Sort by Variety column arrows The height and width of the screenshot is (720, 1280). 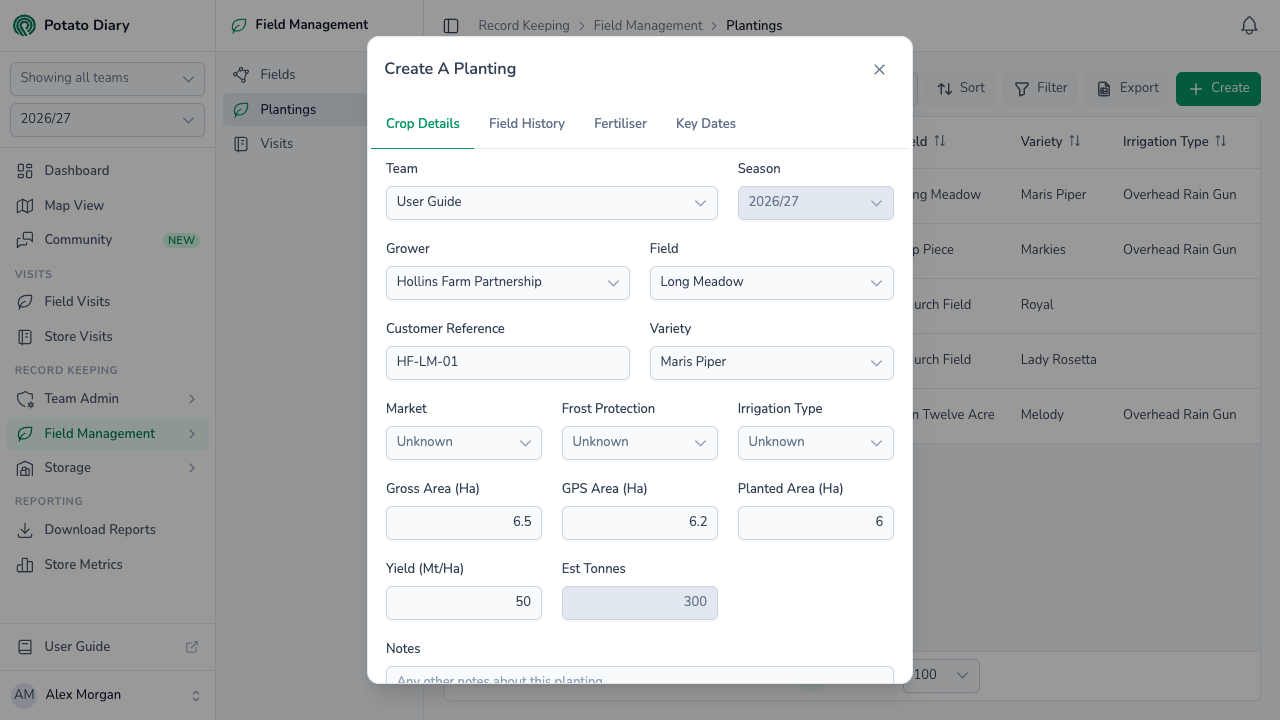tap(1075, 142)
